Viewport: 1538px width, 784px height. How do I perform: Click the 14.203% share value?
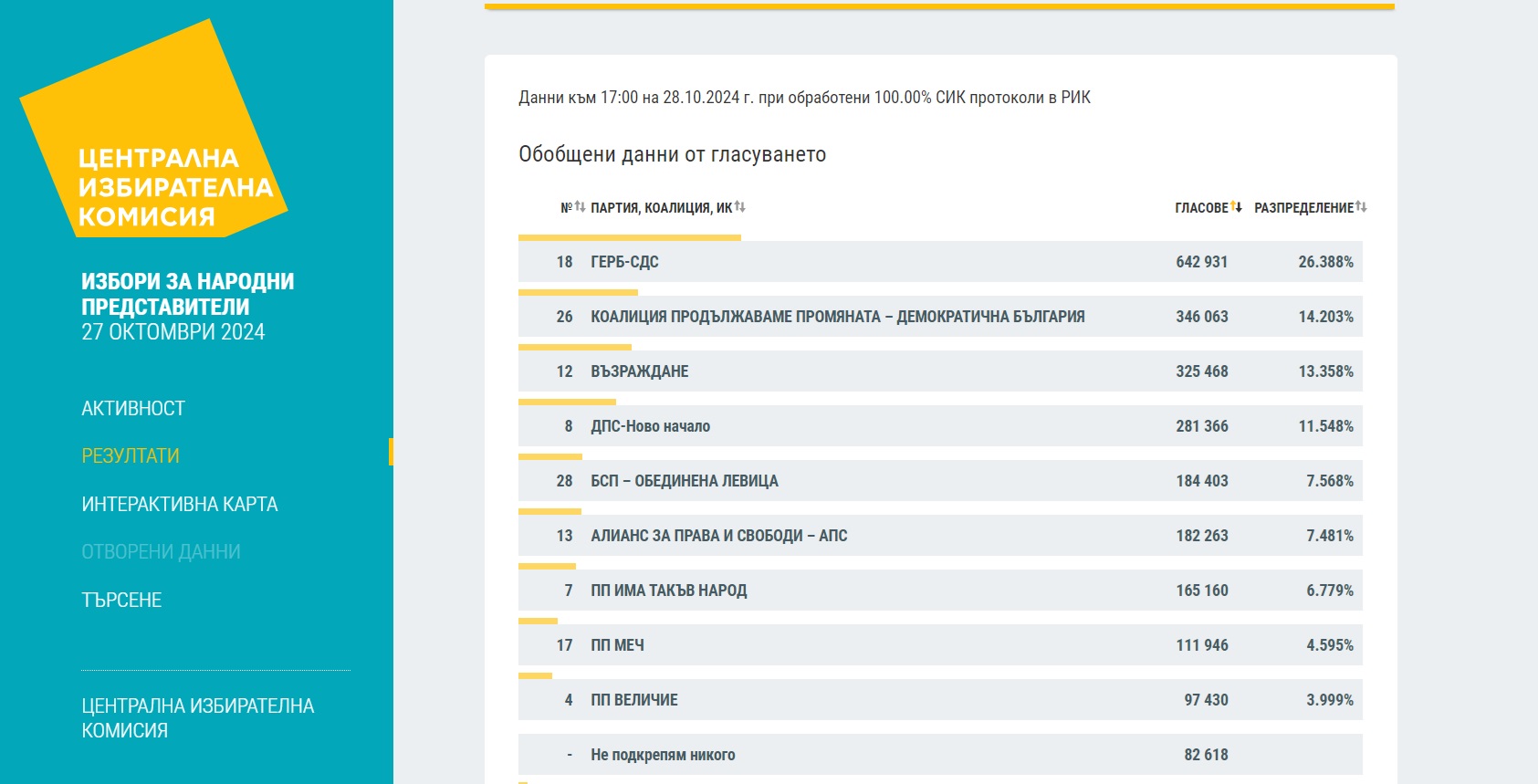point(1325,317)
